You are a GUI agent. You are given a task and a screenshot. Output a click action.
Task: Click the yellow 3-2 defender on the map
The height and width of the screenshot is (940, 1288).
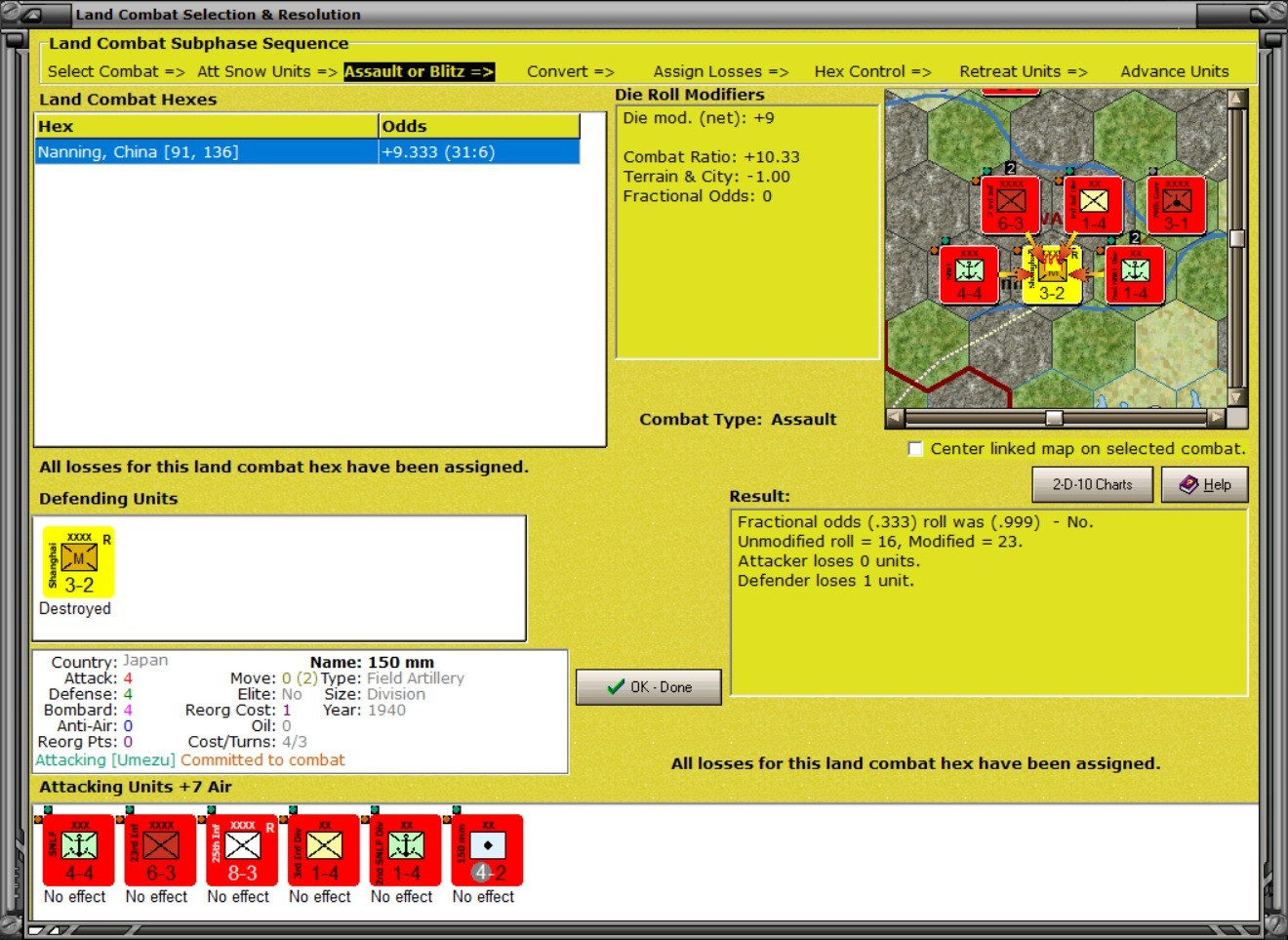(1052, 275)
